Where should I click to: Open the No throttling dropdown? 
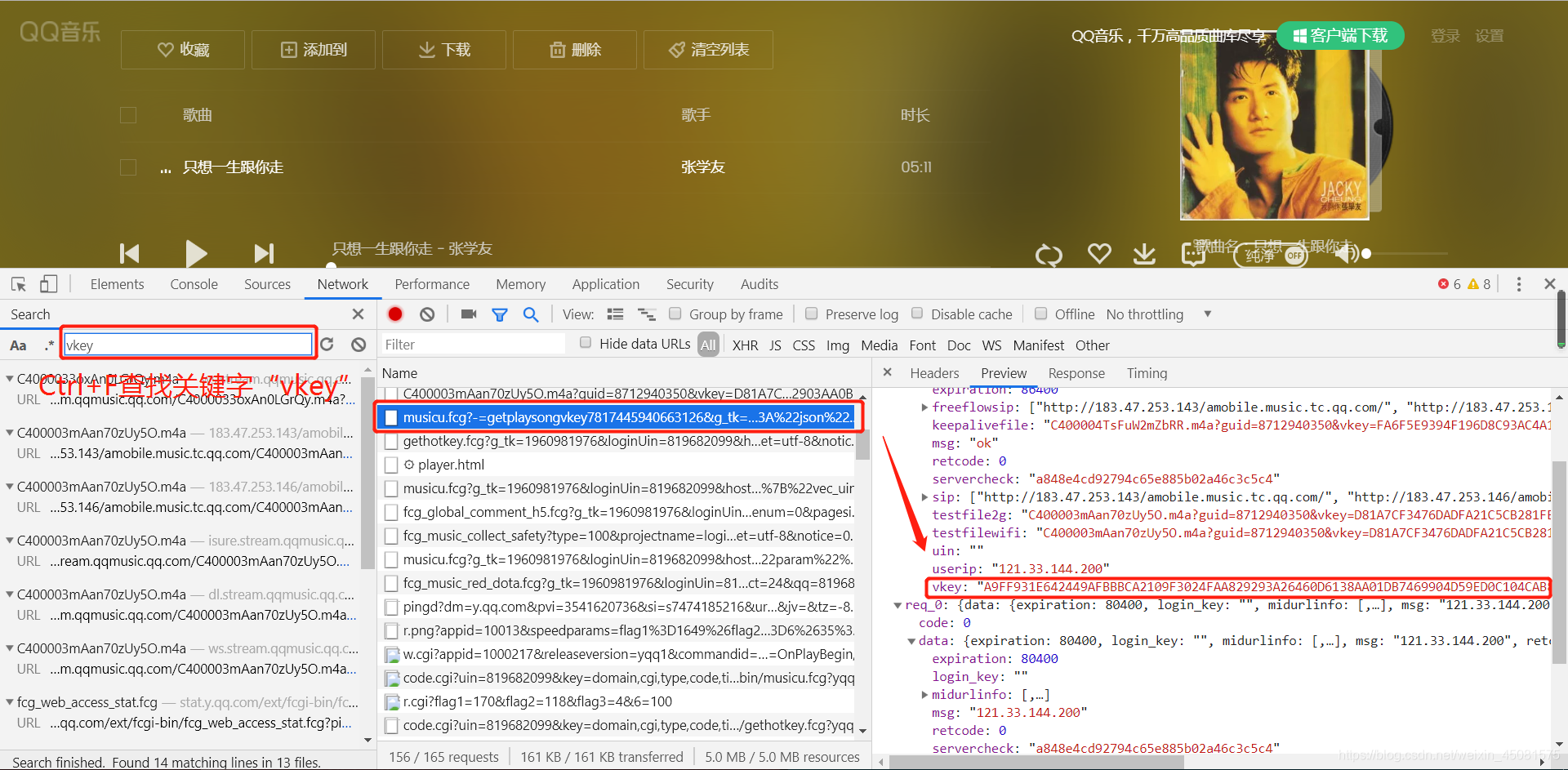point(1158,314)
